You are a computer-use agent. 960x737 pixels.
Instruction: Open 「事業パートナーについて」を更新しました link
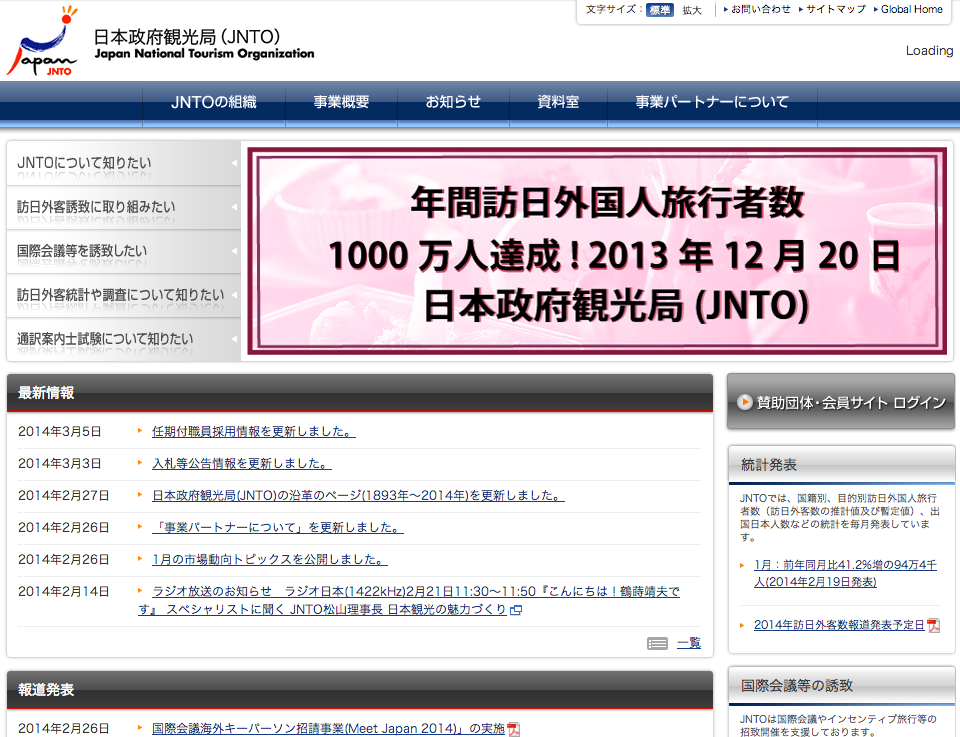tap(278, 527)
